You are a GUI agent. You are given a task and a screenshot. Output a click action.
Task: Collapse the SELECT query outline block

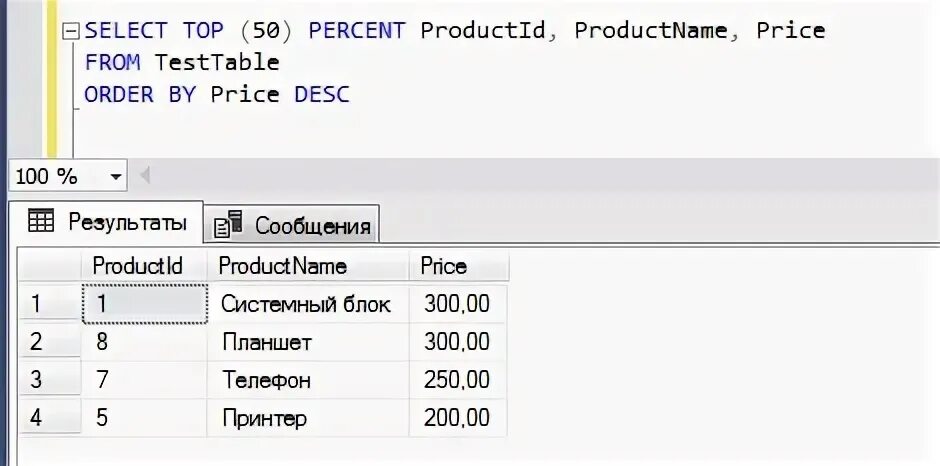(70, 31)
